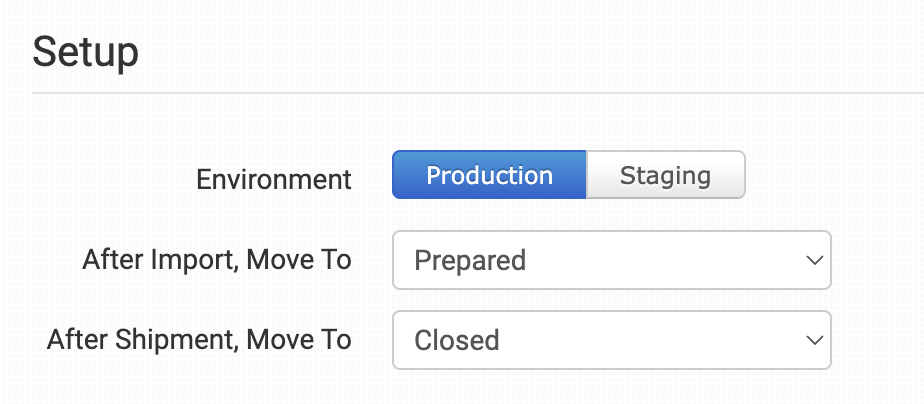Click the word Import in the label

191,260
